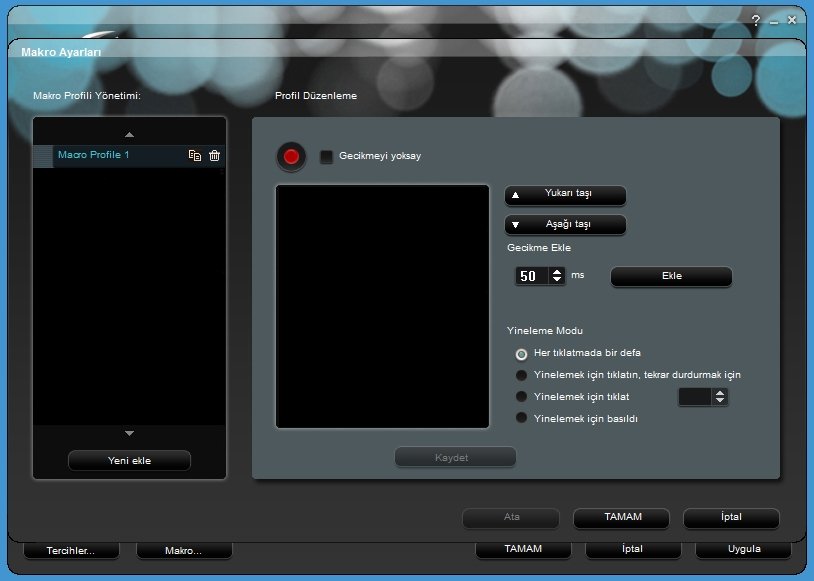Confirm with TAMAM in Makro Ayarları dialog
Image resolution: width=814 pixels, height=581 pixels.
pos(621,518)
